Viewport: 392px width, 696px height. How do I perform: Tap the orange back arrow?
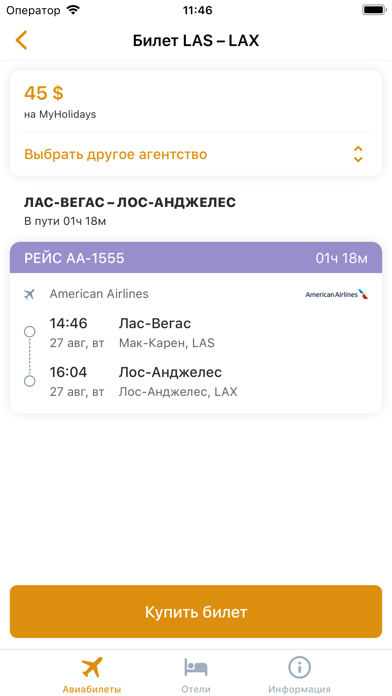click(x=21, y=40)
